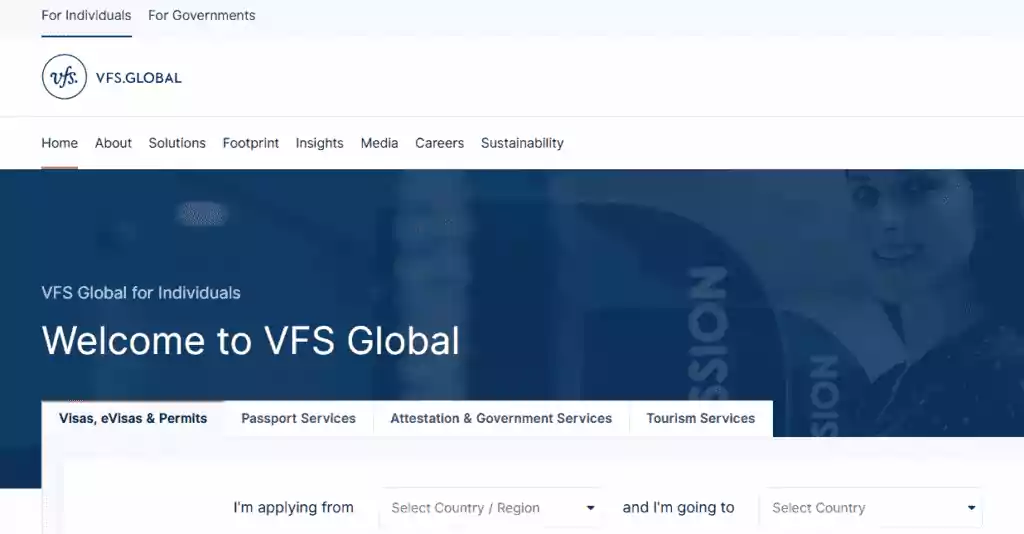Click the Welcome to VFS Global heading
The image size is (1024, 534).
point(251,340)
